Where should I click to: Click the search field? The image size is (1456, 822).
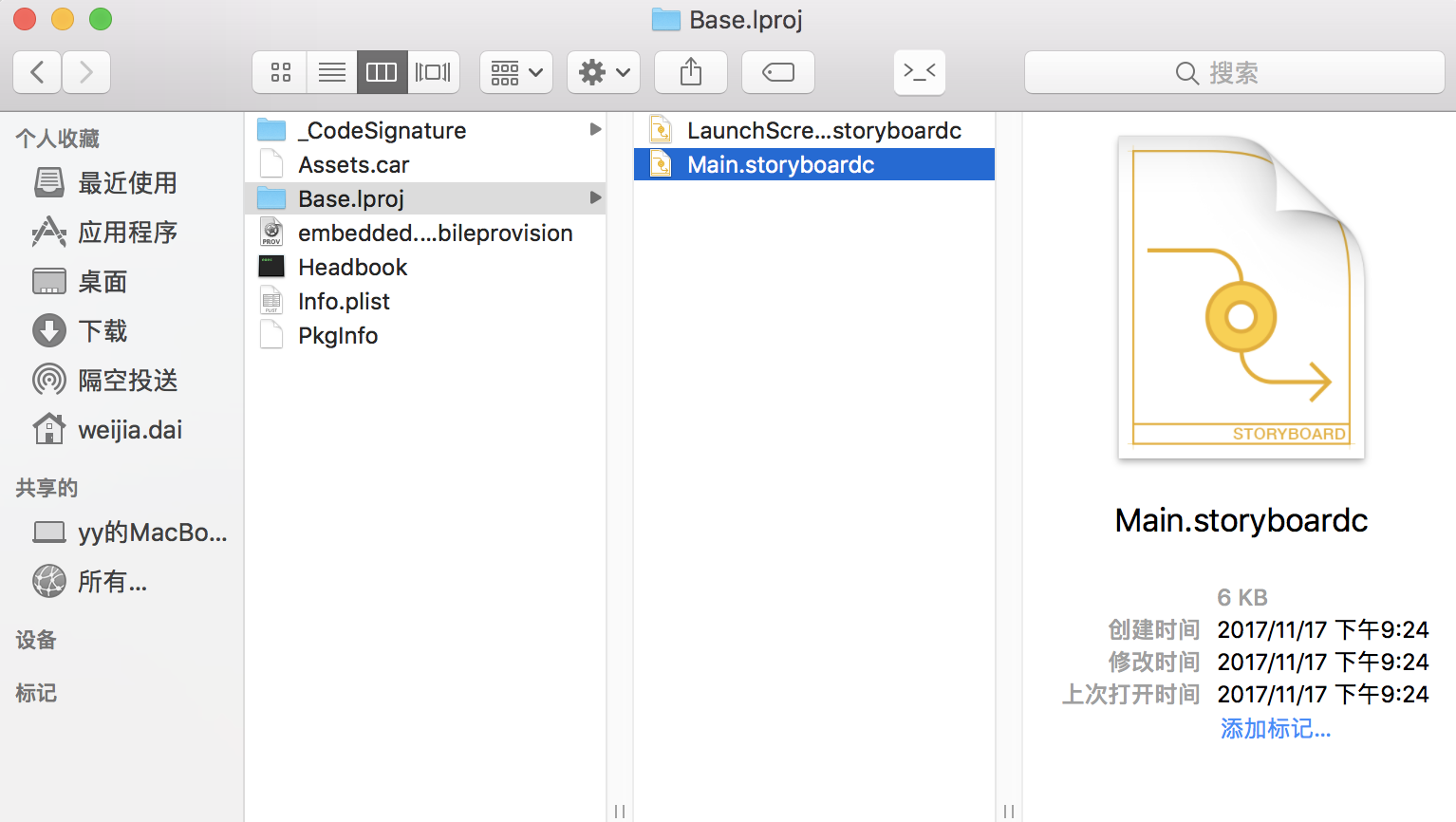click(1234, 72)
